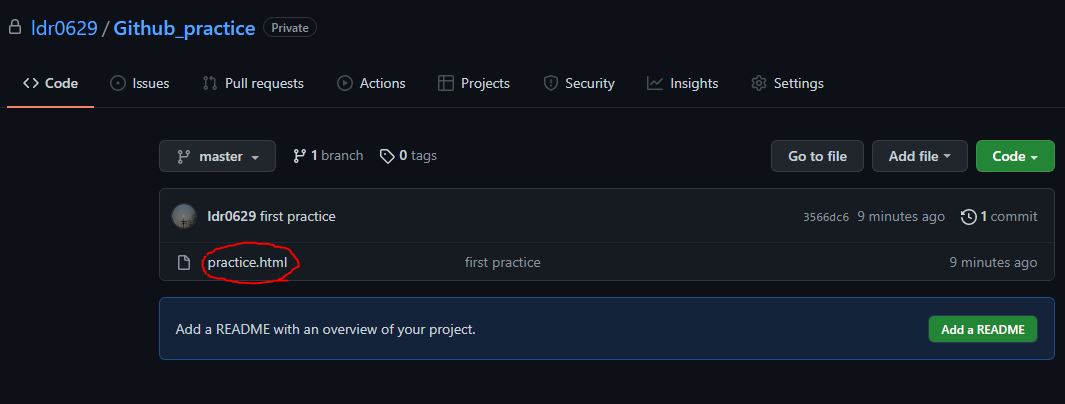Click the branch icon beside 1 branch
The image size is (1065, 404).
coord(300,156)
